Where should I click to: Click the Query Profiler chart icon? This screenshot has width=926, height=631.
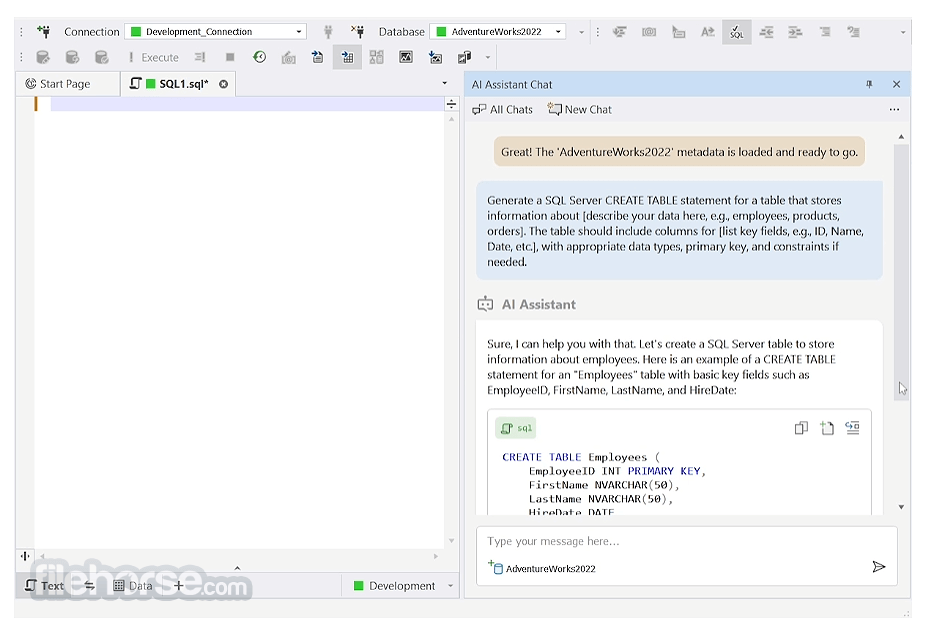tap(406, 57)
